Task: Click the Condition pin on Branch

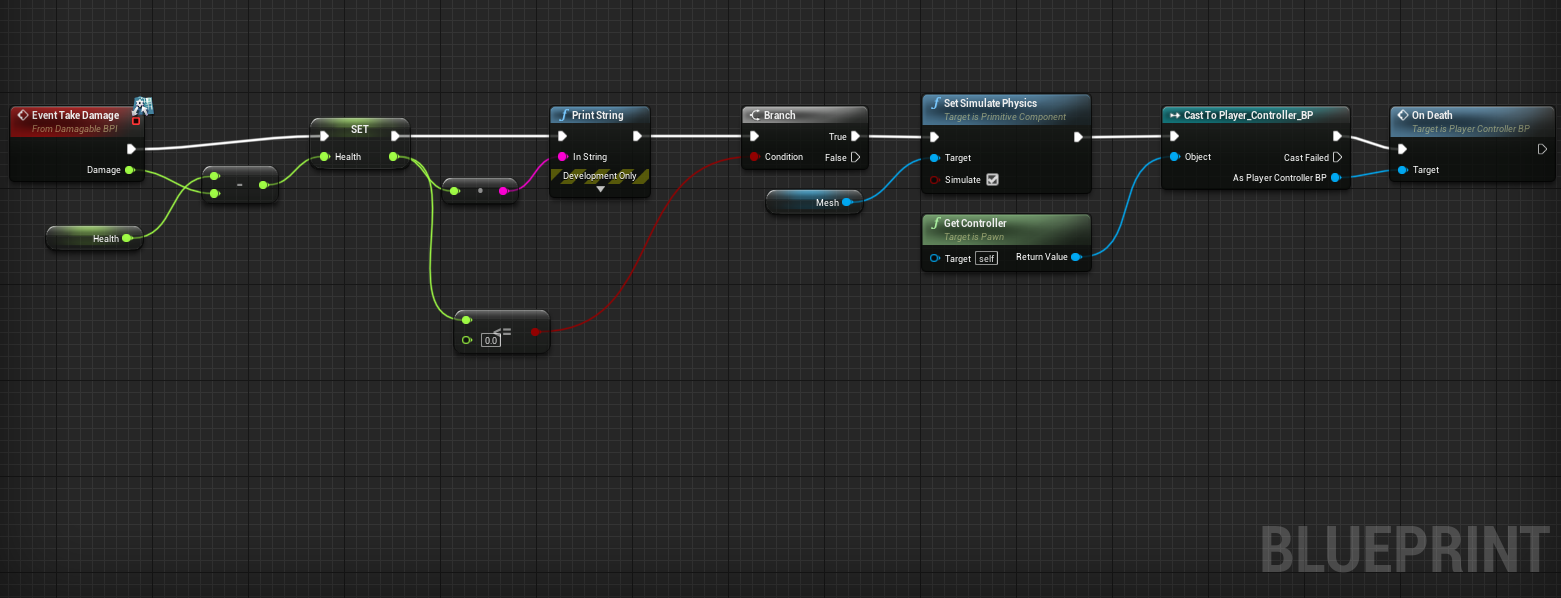Action: [x=754, y=157]
